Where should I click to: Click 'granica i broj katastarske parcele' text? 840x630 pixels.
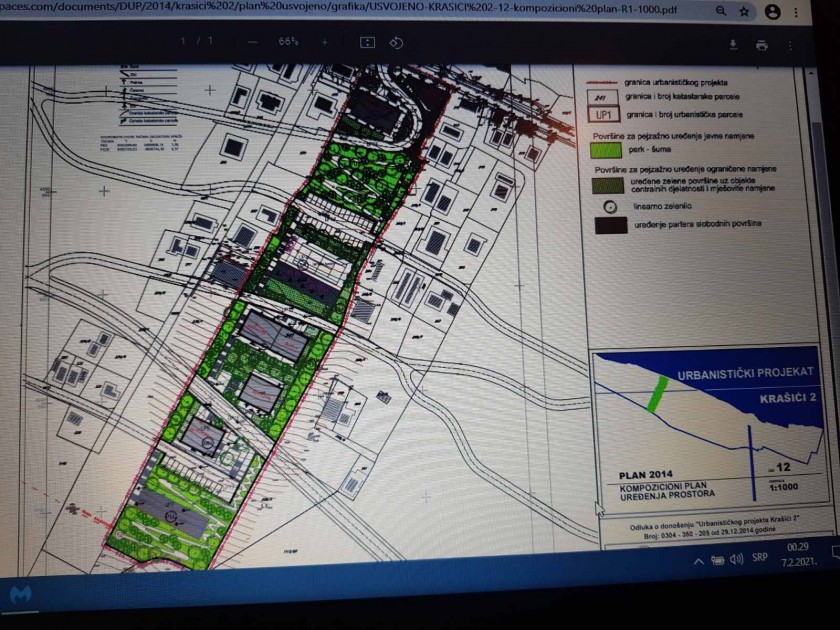pyautogui.click(x=682, y=97)
